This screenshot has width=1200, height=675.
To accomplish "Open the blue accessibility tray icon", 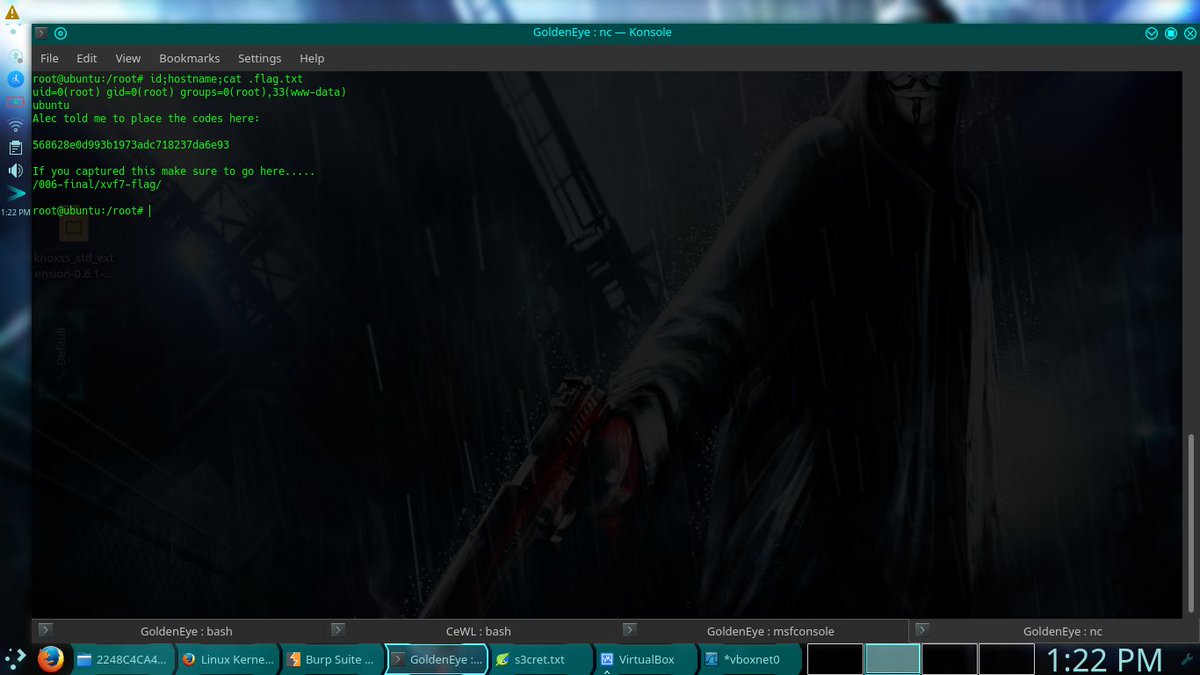I will tap(15, 78).
